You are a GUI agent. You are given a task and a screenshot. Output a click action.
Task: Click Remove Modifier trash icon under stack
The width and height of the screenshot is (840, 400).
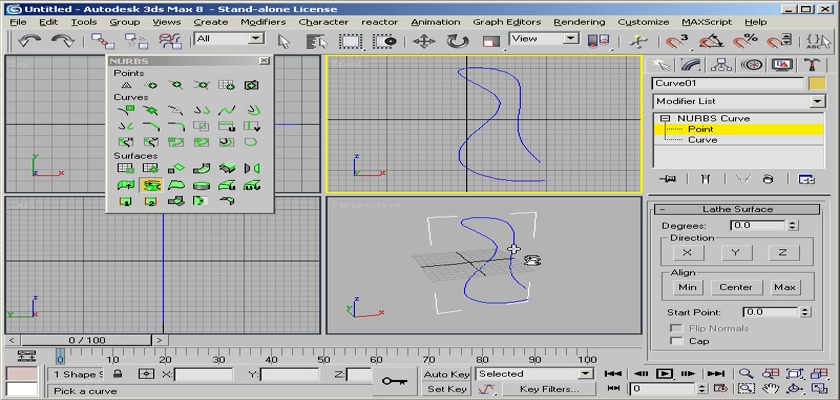768,179
